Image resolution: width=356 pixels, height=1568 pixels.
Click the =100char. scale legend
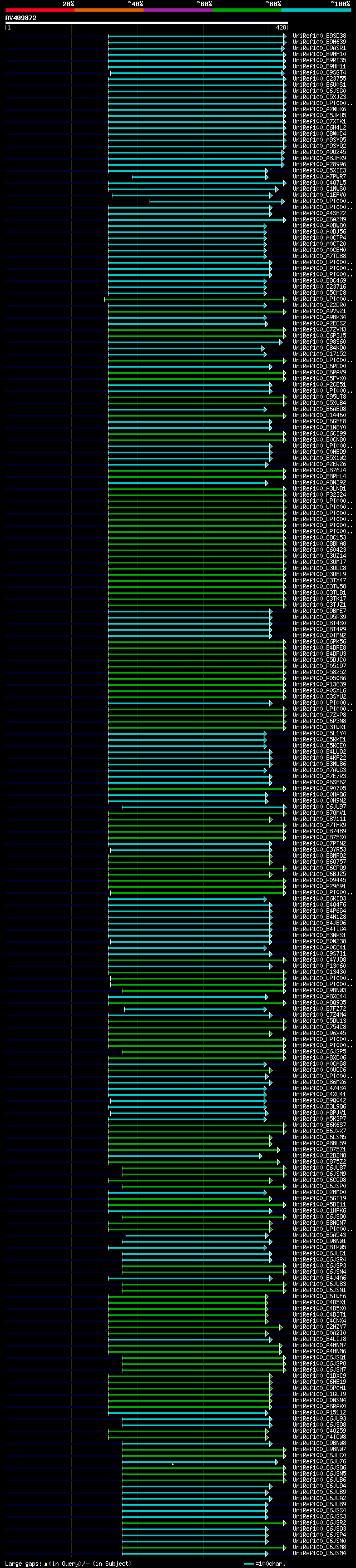pyautogui.click(x=265, y=1563)
